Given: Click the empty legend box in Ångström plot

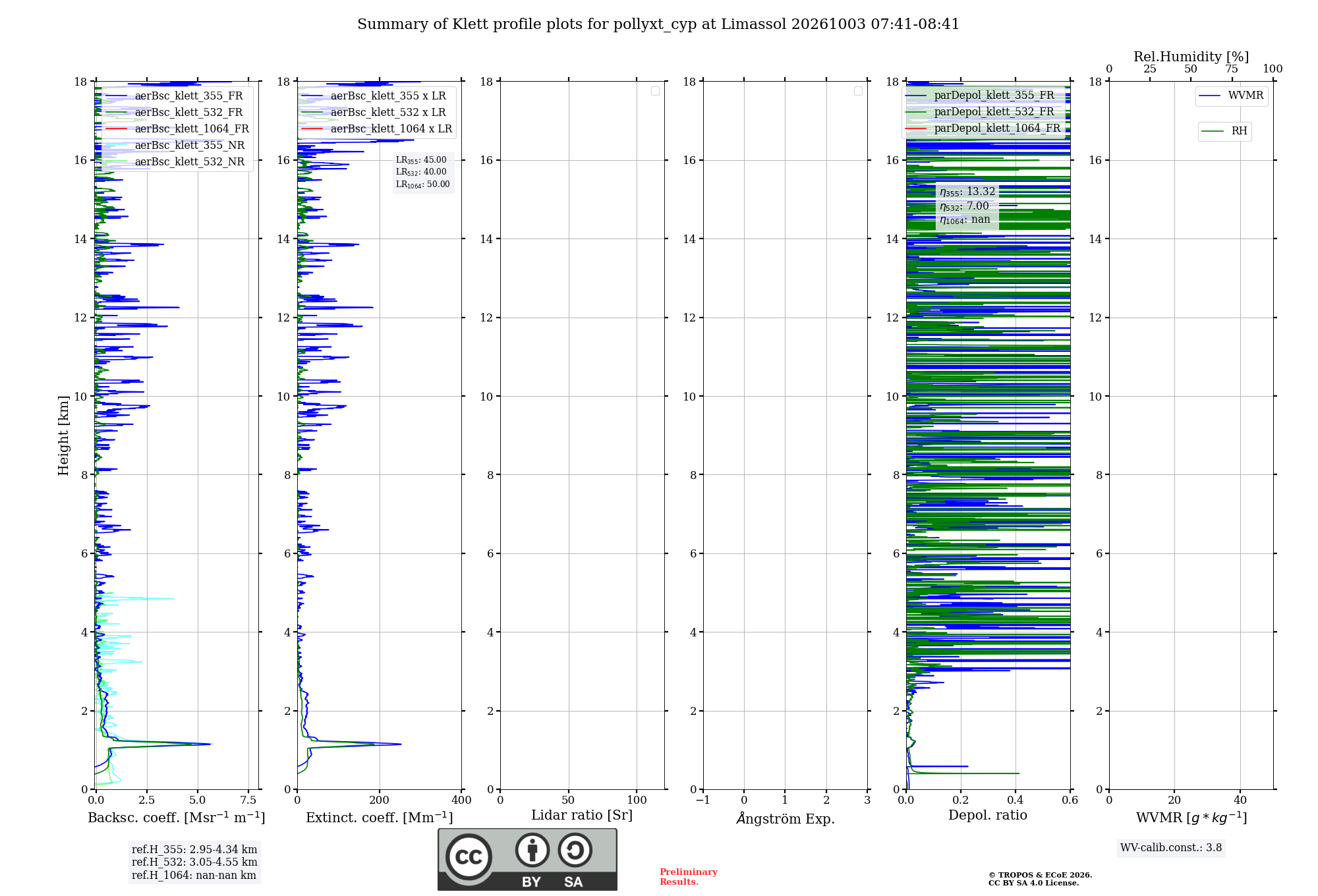Looking at the screenshot, I should [858, 91].
